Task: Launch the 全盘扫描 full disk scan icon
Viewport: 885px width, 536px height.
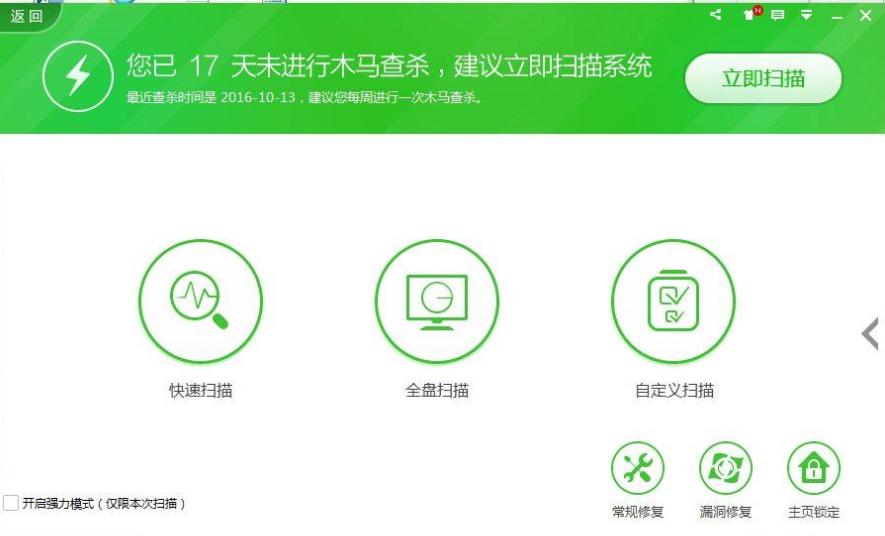Action: [x=437, y=301]
